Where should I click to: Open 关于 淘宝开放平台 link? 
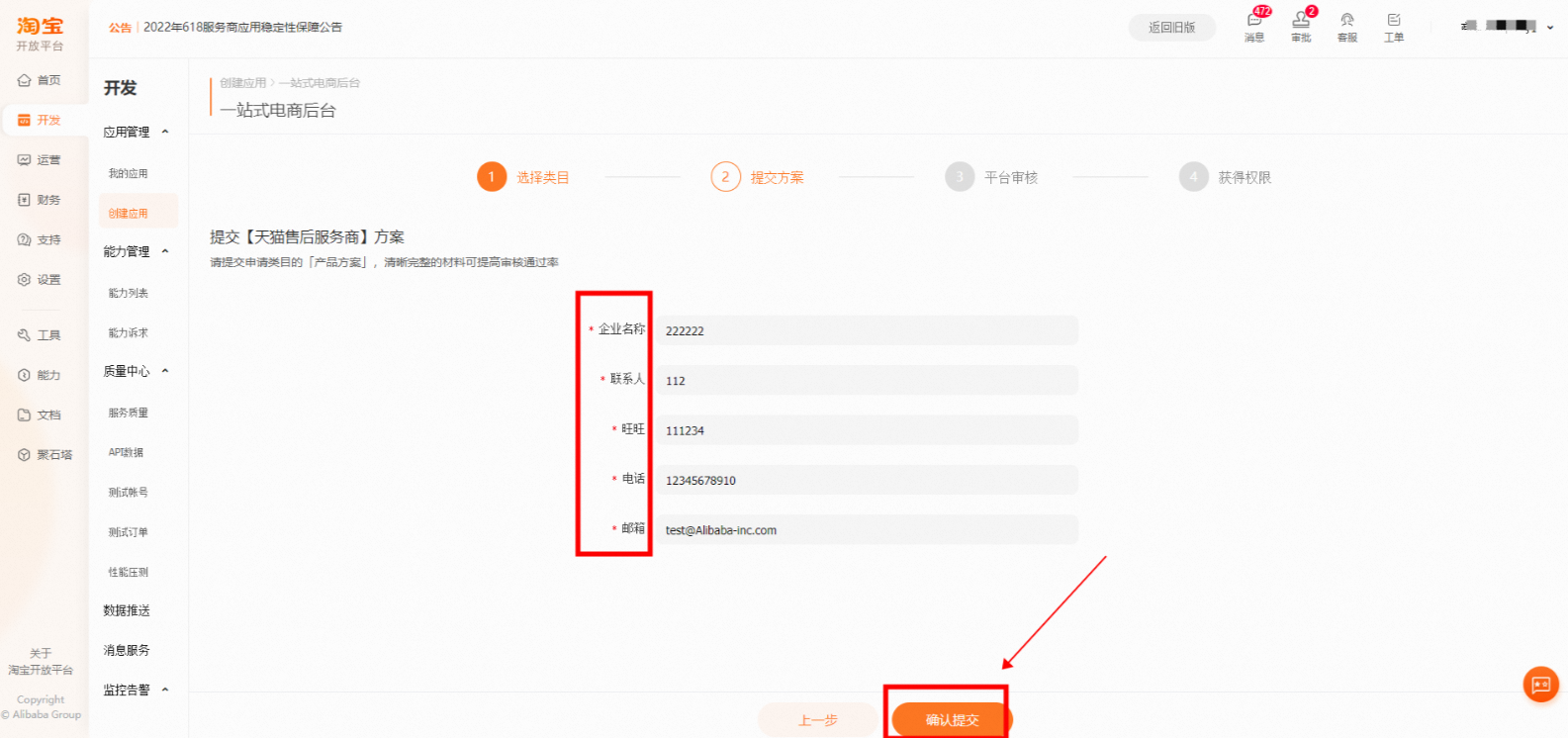[x=41, y=662]
